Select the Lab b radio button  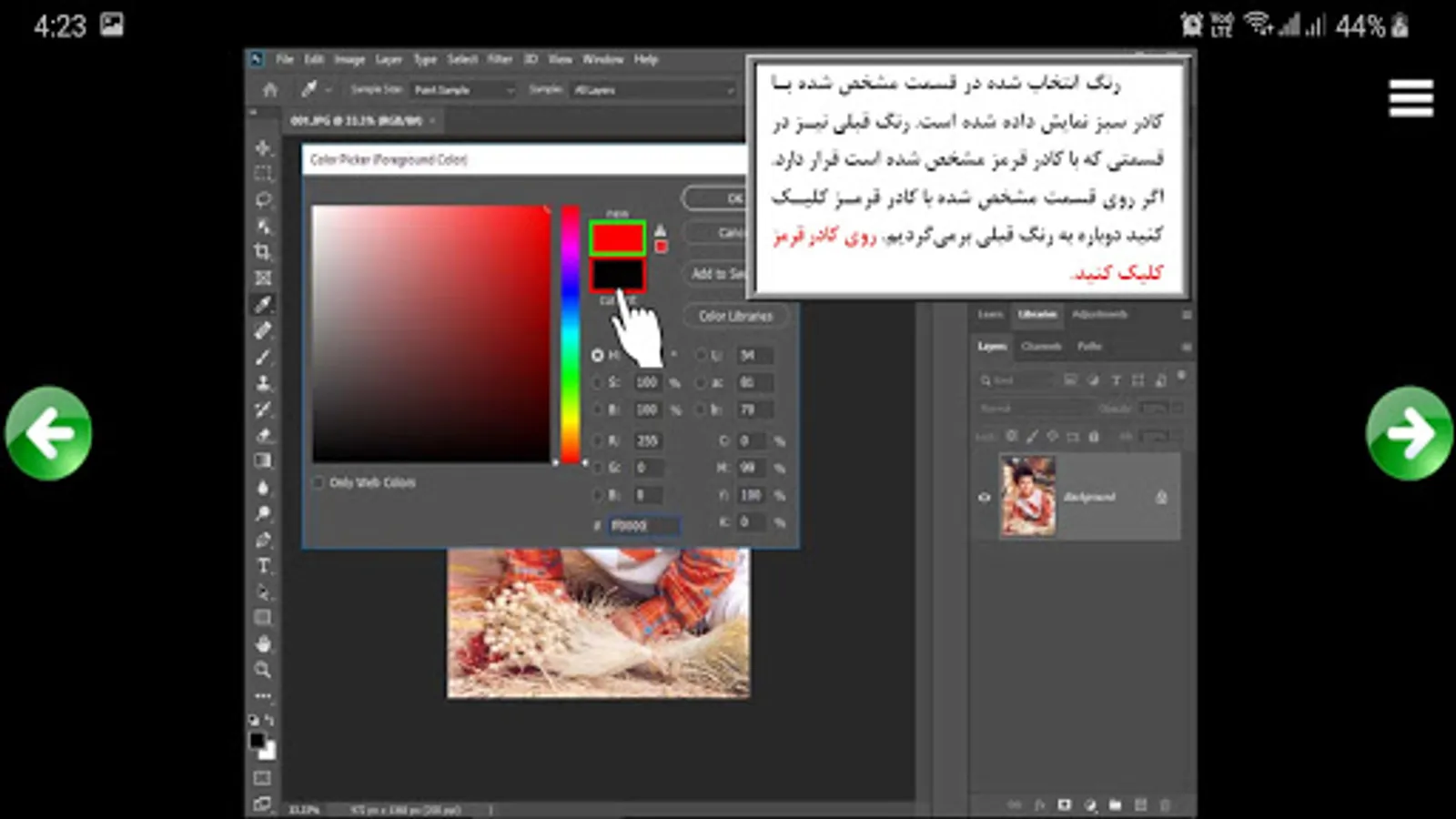click(701, 410)
